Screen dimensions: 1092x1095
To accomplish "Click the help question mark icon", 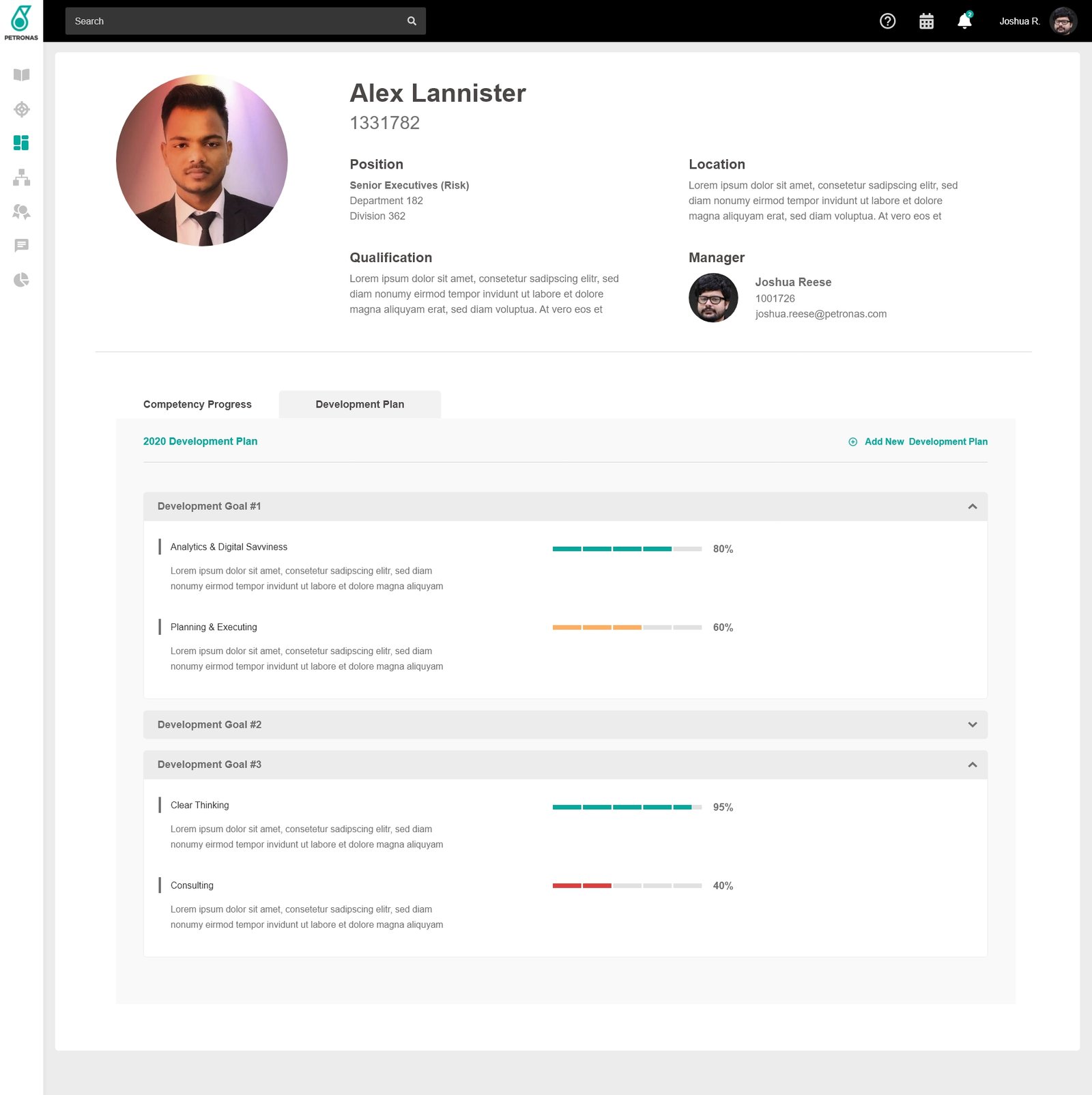I will pyautogui.click(x=887, y=21).
